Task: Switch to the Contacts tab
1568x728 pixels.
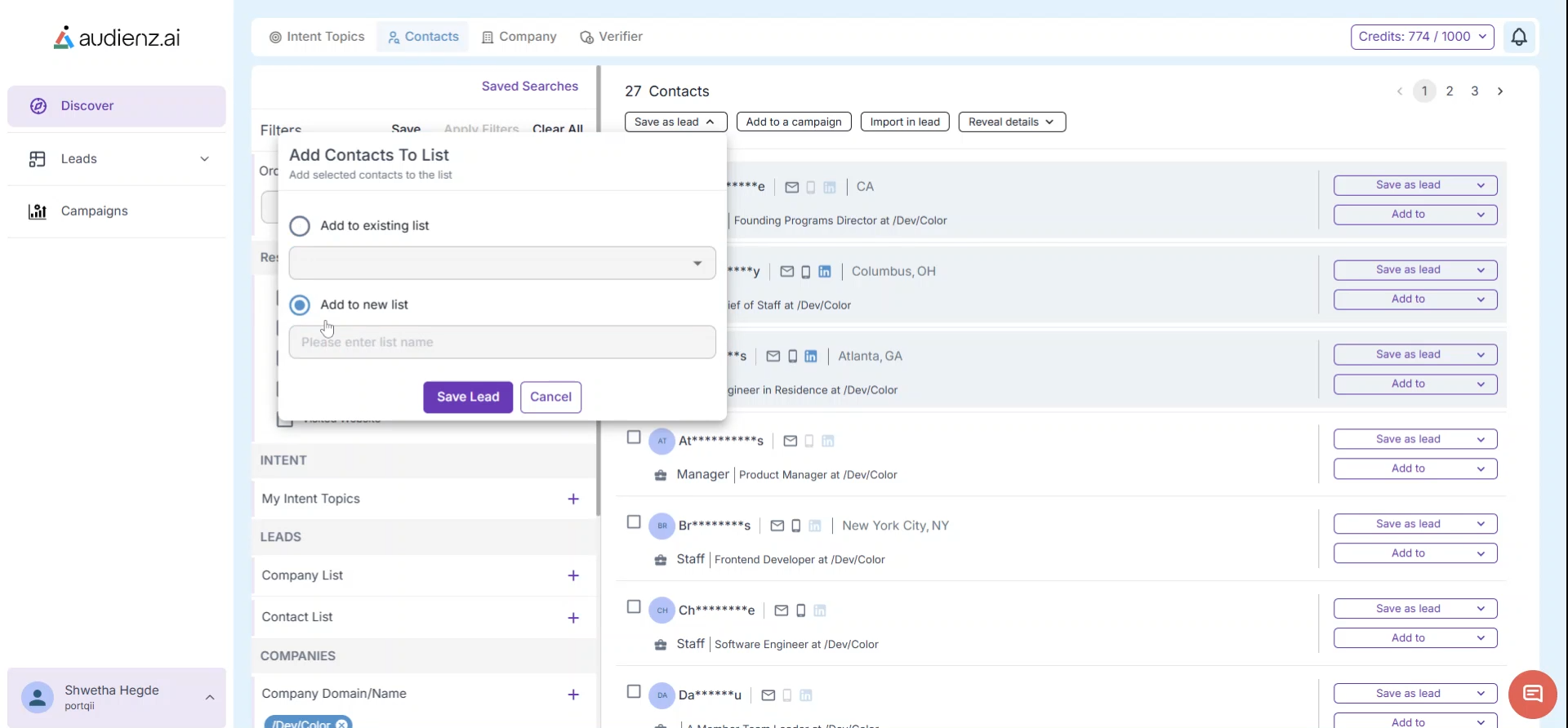Action: (x=423, y=37)
